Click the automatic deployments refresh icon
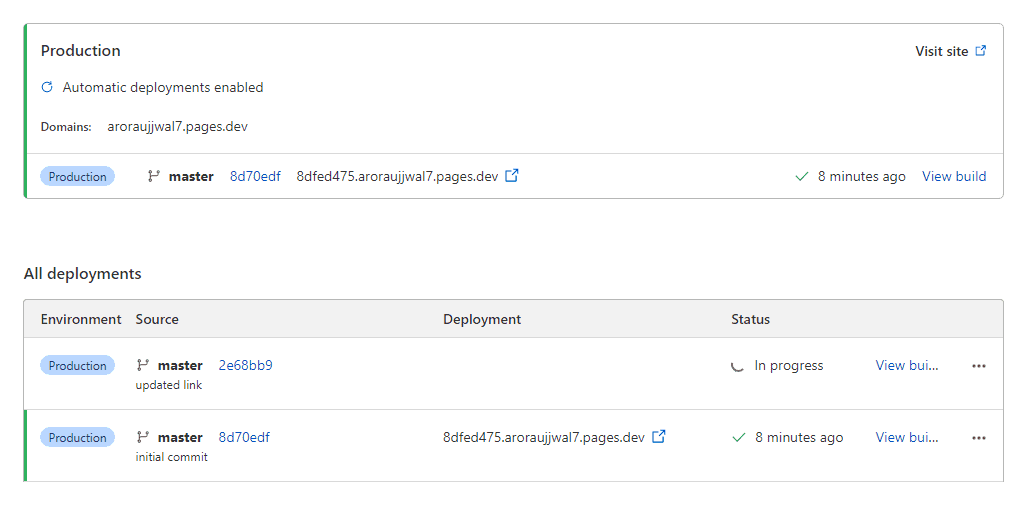The width and height of the screenshot is (1026, 519). click(x=47, y=88)
